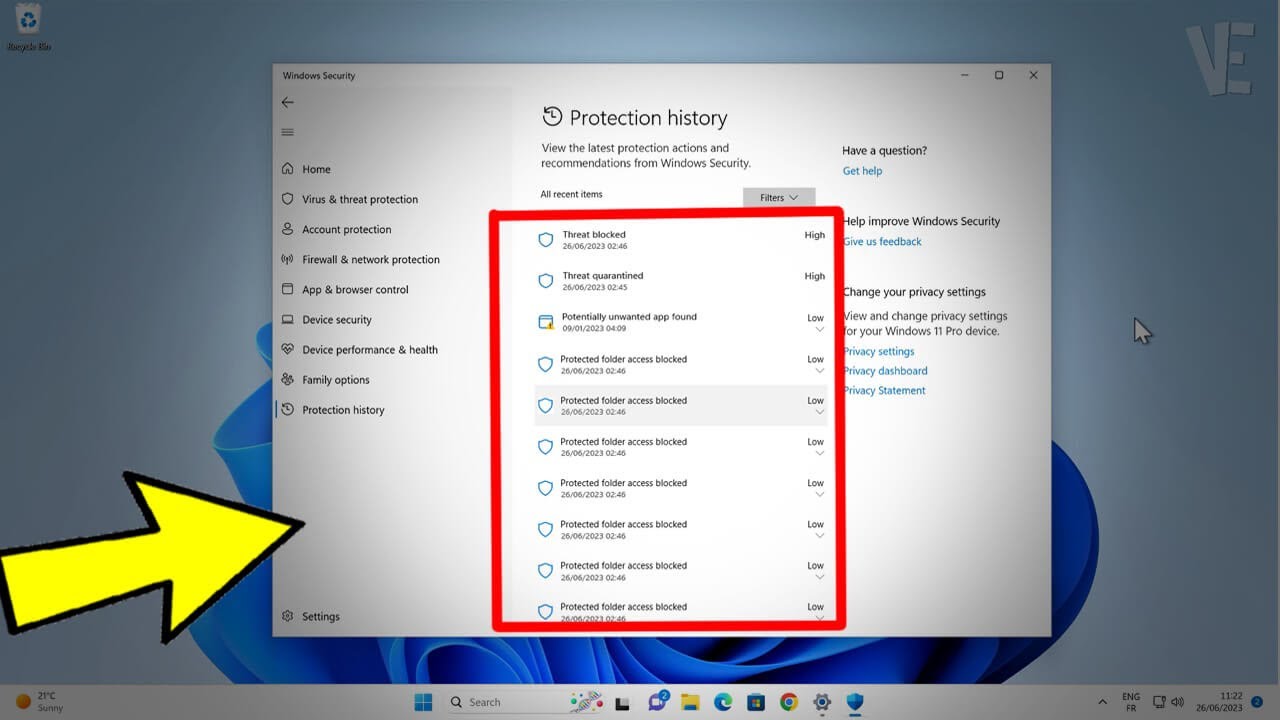This screenshot has width=1280, height=720.
Task: Toggle the hamburger navigation menu
Action: (x=287, y=132)
